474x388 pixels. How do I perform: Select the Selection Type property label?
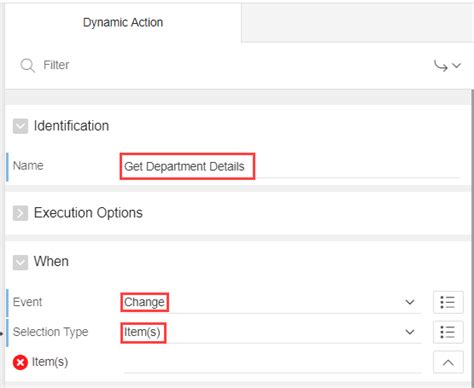tap(50, 332)
